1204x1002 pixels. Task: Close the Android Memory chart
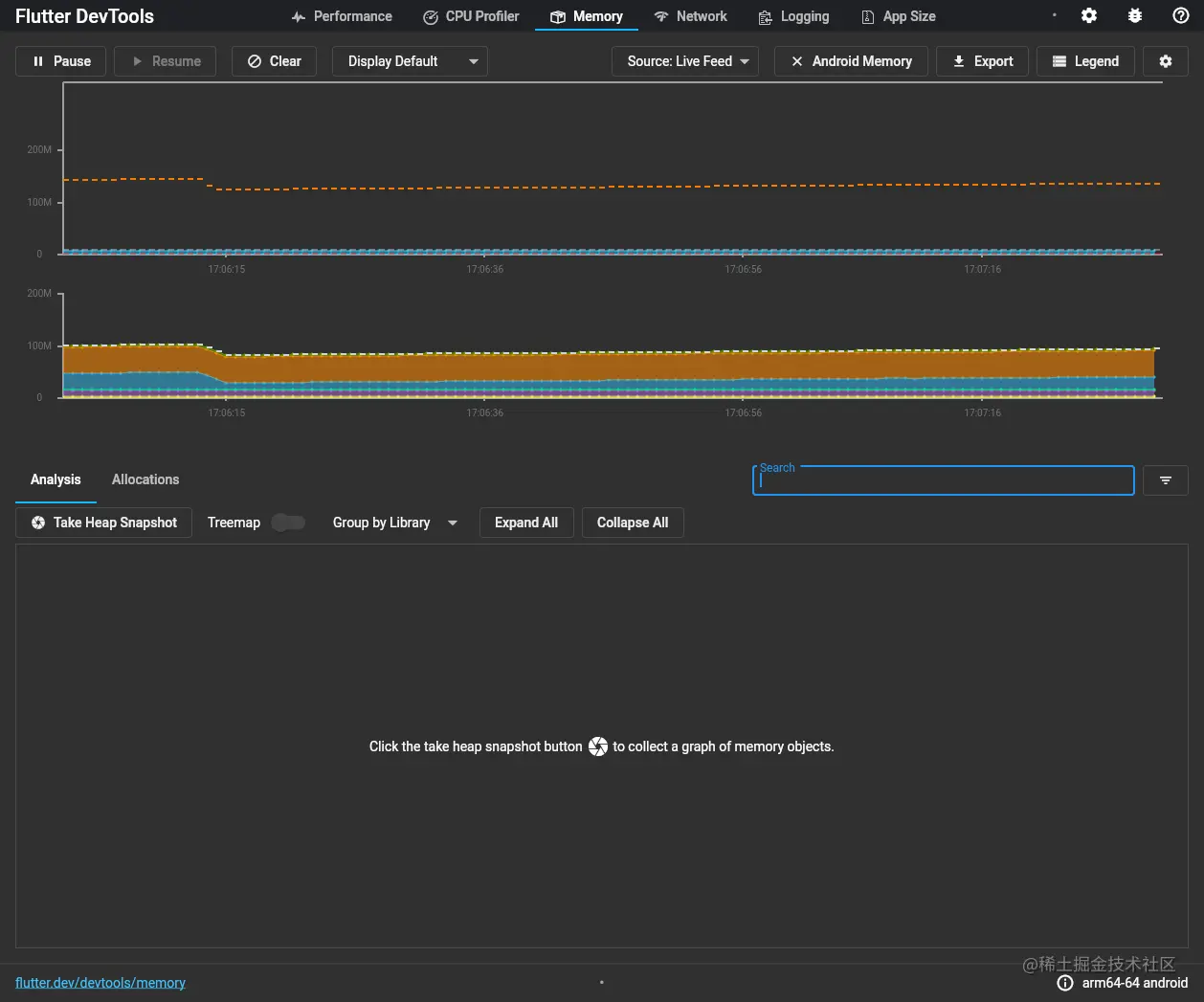click(x=851, y=61)
